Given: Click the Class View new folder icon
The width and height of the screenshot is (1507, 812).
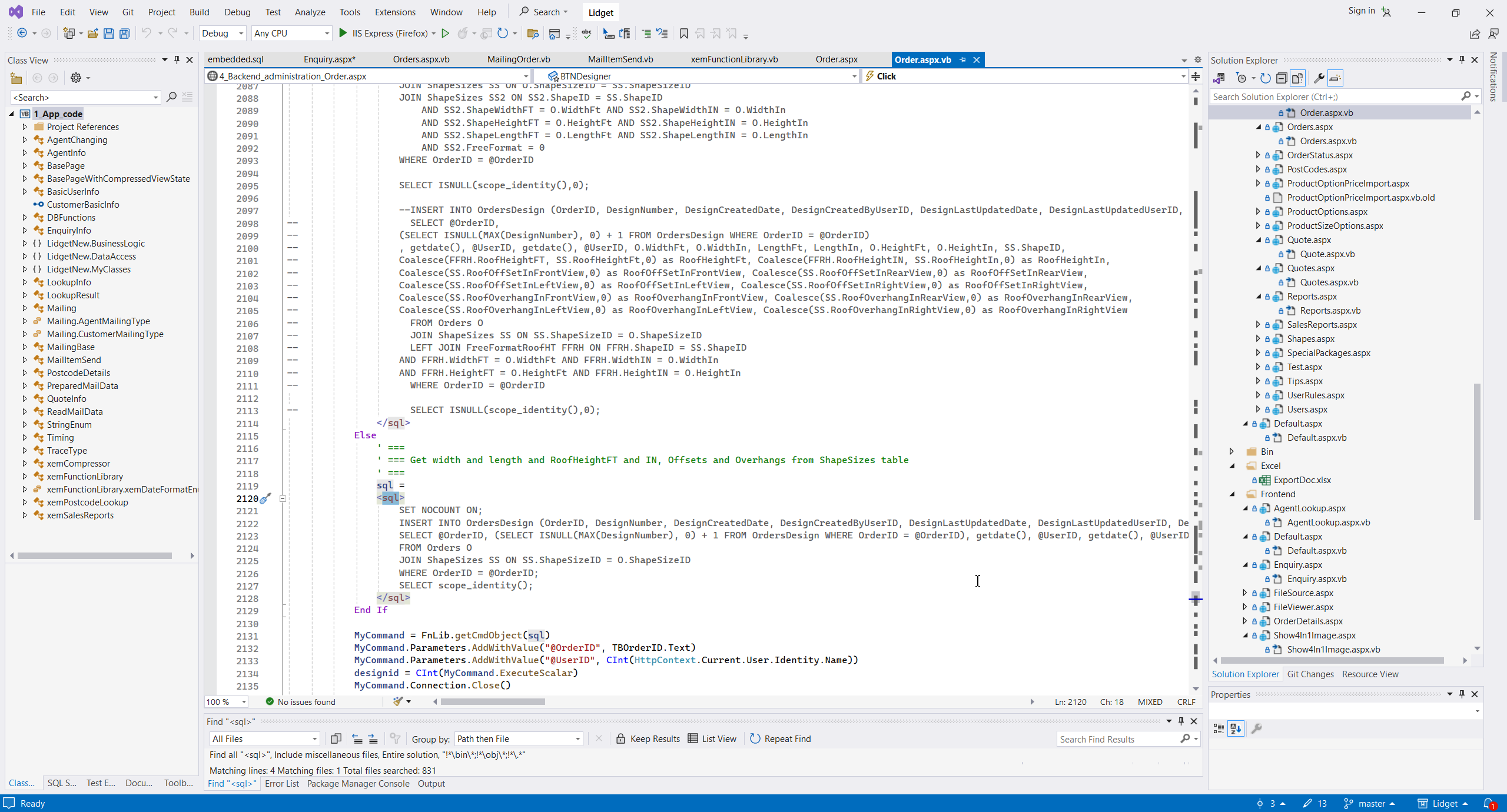Looking at the screenshot, I should (16, 78).
